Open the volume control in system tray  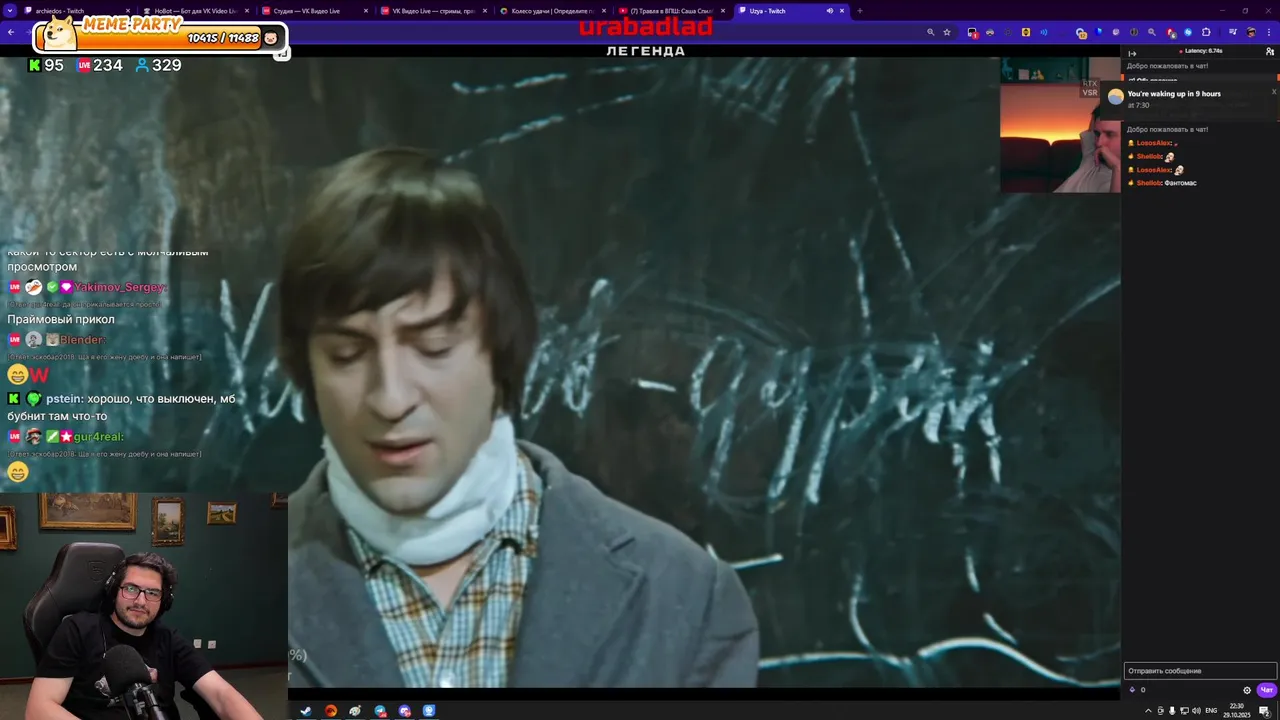pos(1196,711)
